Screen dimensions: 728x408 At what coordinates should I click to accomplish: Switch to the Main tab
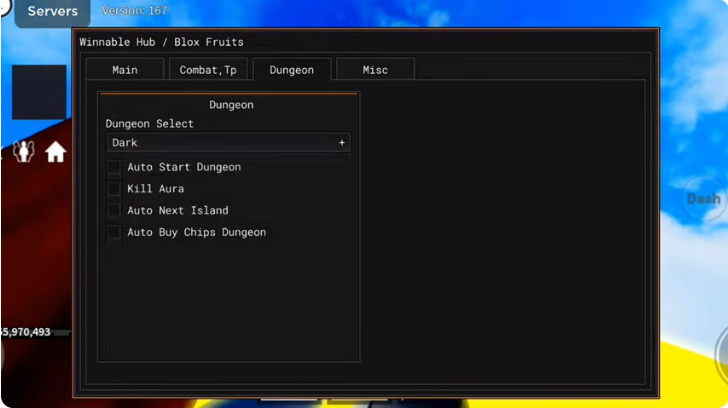click(x=125, y=70)
